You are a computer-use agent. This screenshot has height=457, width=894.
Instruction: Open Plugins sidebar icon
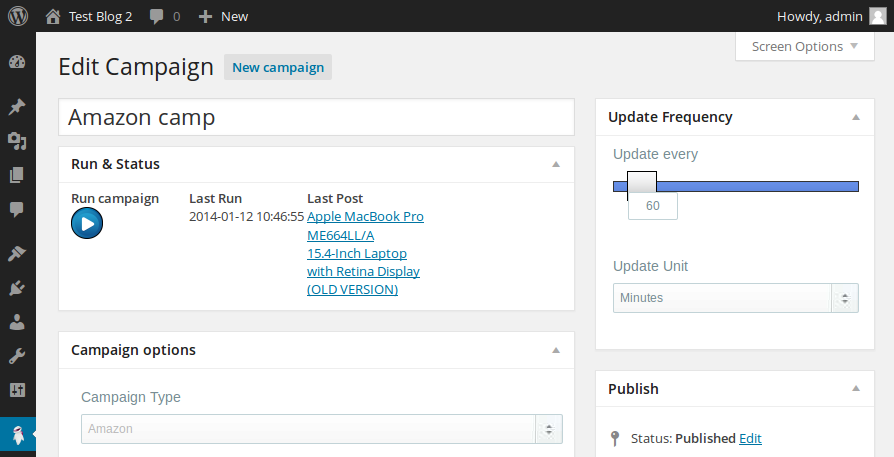[17, 288]
